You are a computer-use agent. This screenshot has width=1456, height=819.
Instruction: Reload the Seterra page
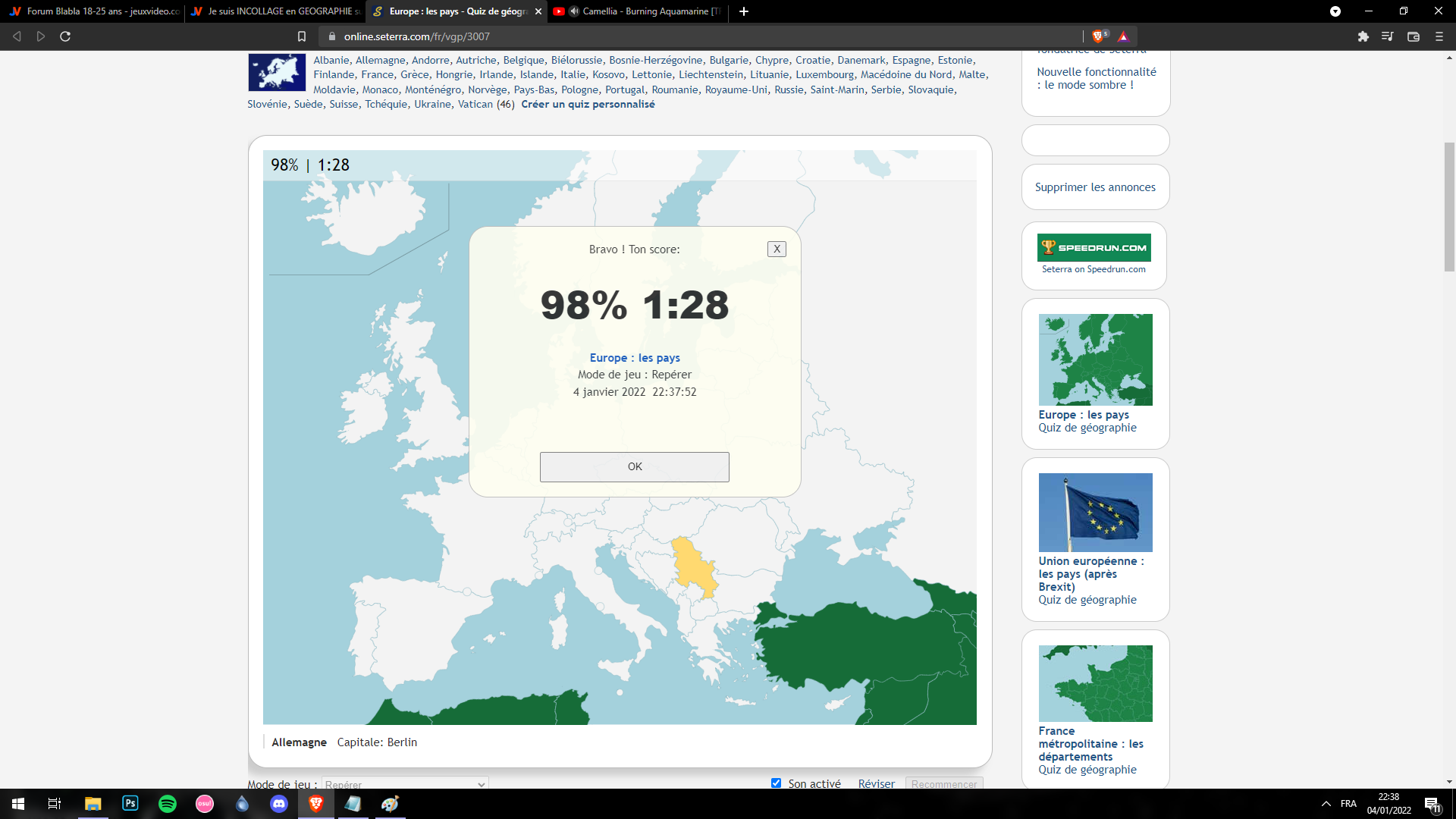(x=65, y=36)
